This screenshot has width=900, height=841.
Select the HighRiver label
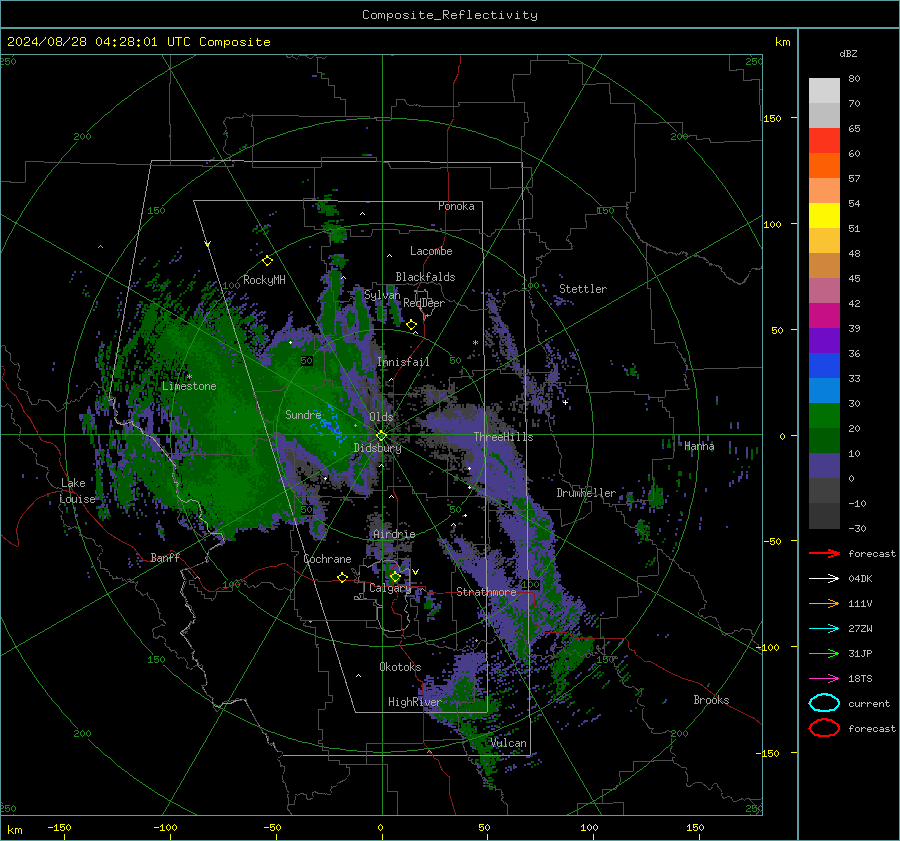coord(414,702)
